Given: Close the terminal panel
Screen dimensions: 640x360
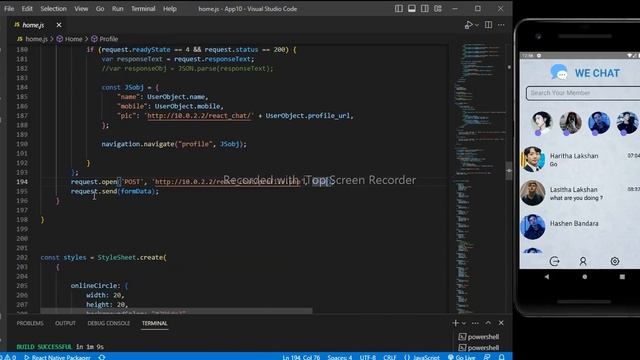Looking at the screenshot, I should pyautogui.click(x=501, y=323).
